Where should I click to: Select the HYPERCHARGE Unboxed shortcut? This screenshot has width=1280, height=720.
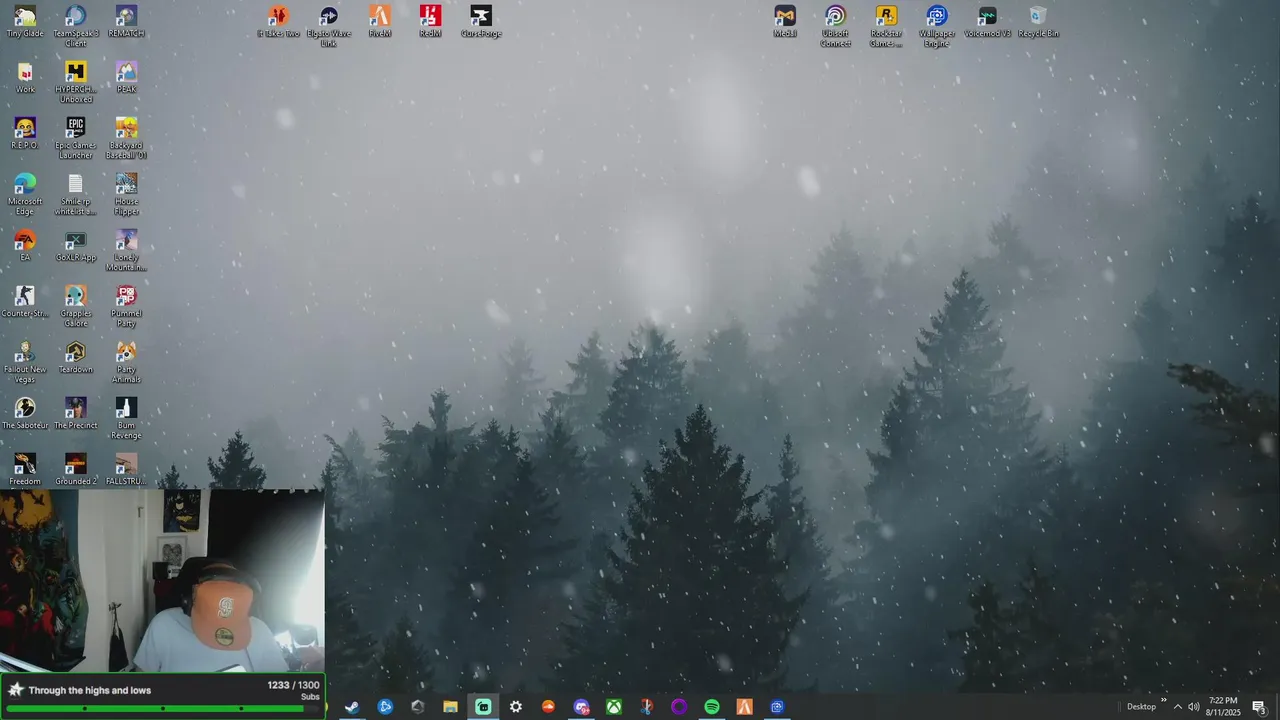tap(76, 82)
